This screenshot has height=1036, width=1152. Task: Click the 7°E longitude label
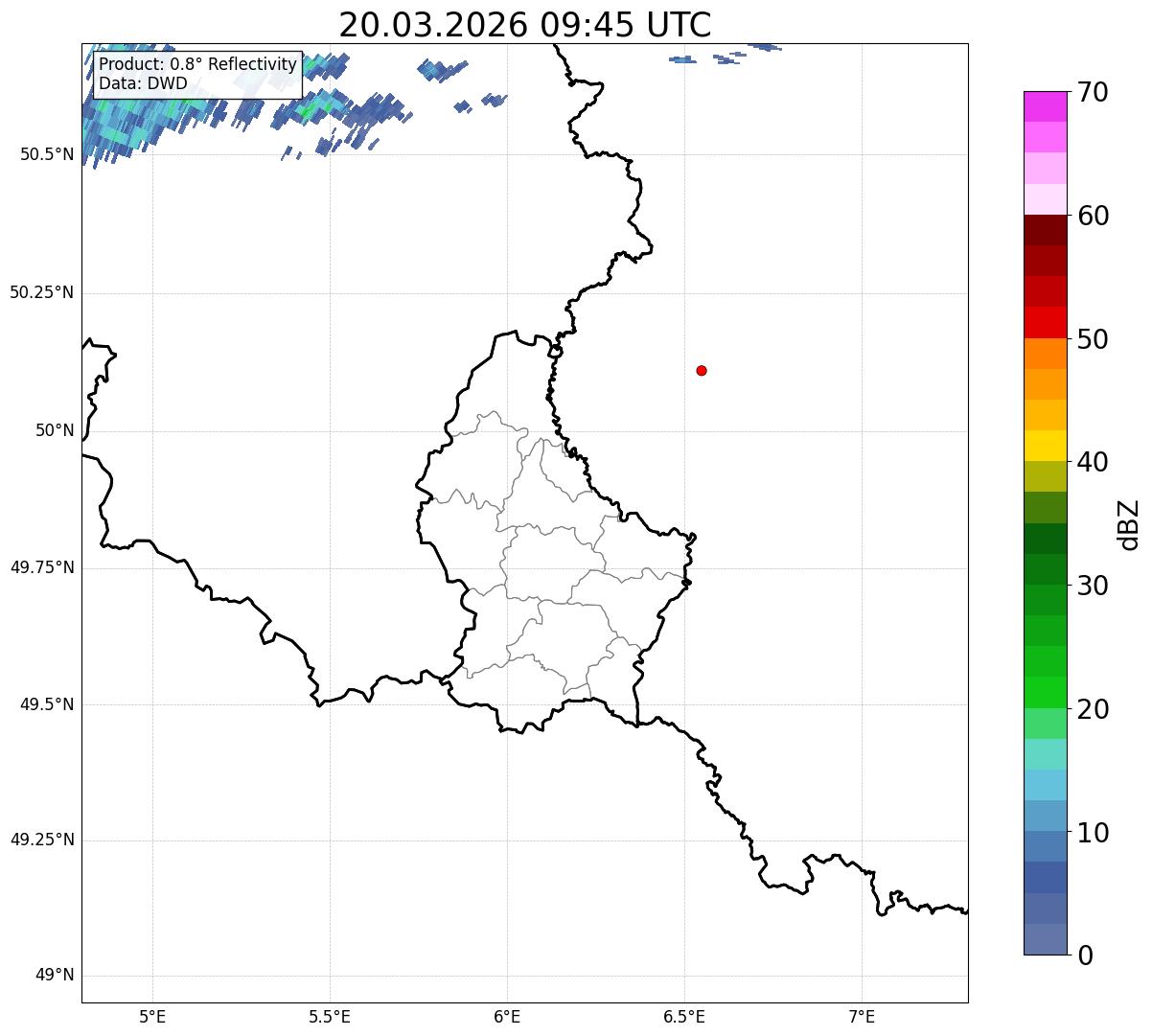point(862,1016)
